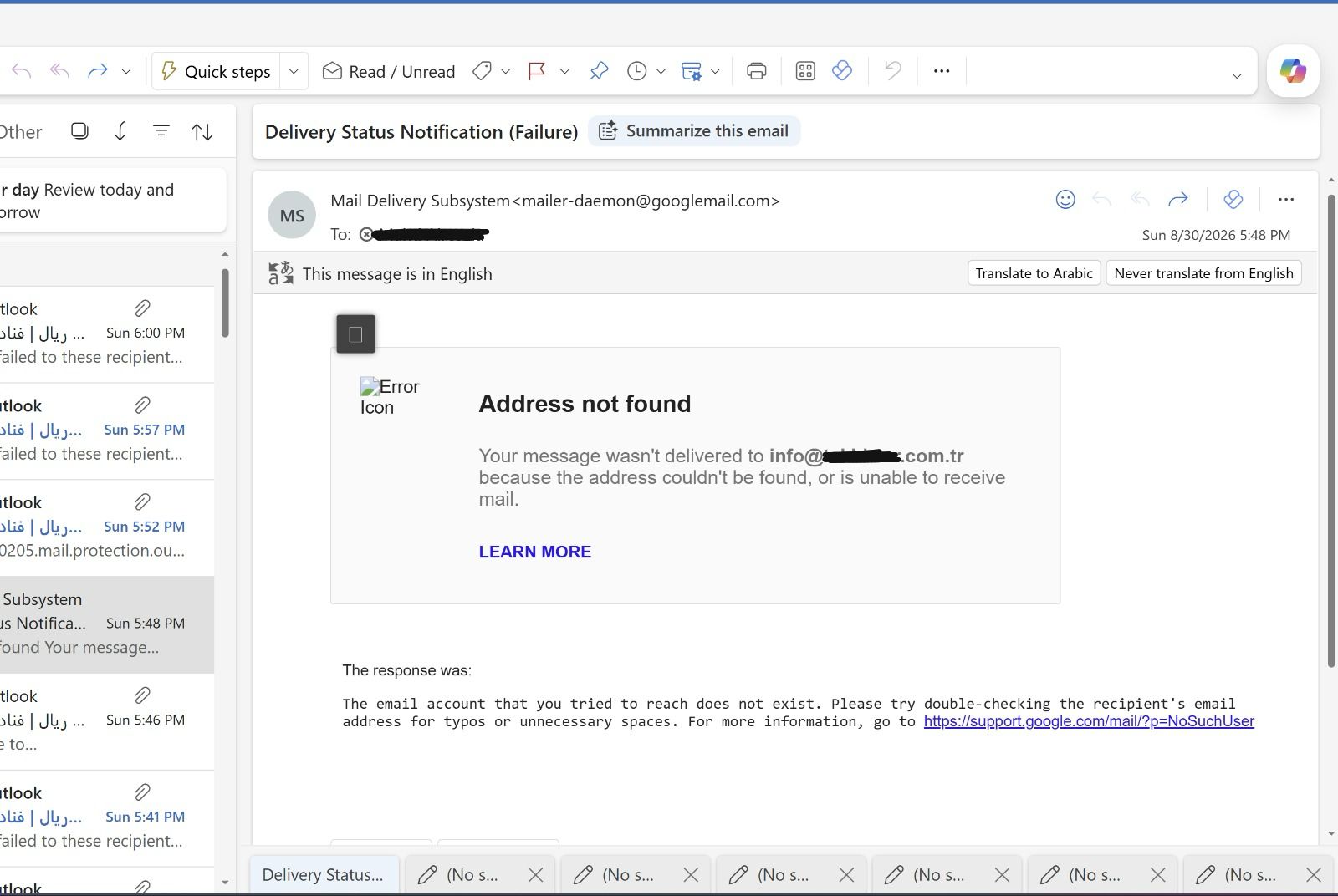Click the rules icon in the toolbar
Viewport: 1338px width, 896px height.
coord(692,71)
